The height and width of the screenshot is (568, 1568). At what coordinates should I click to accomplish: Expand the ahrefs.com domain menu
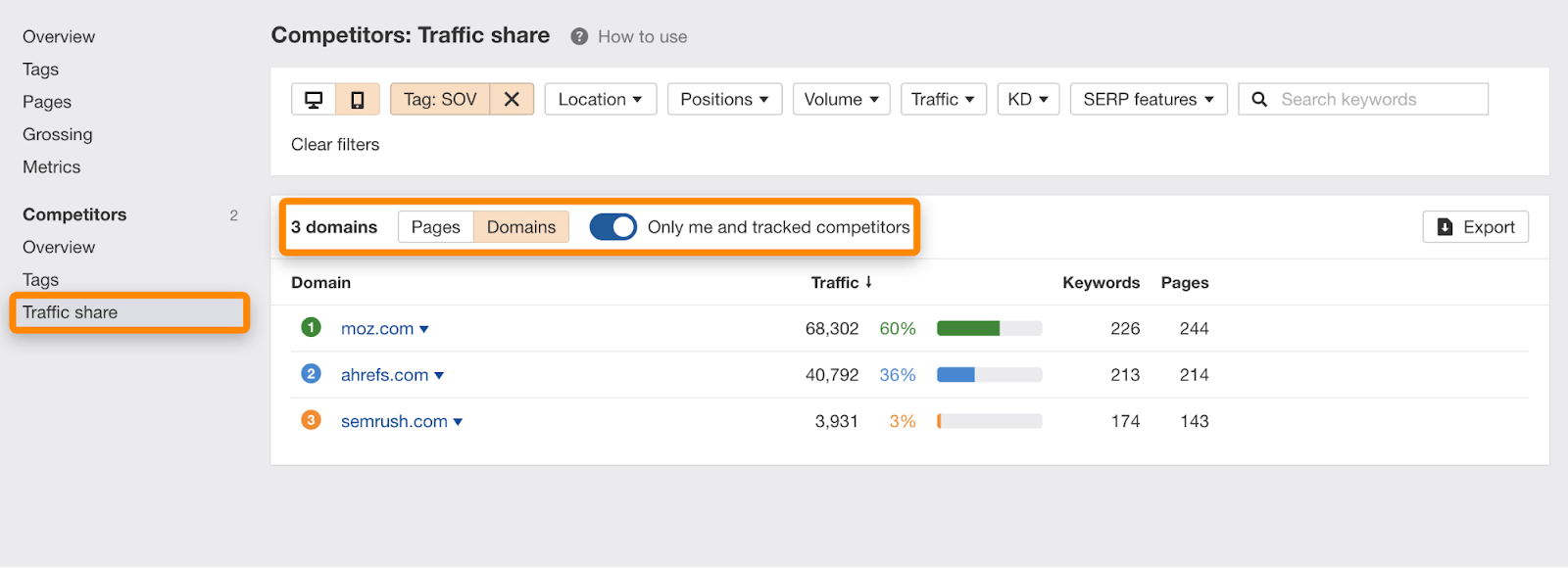coord(439,375)
